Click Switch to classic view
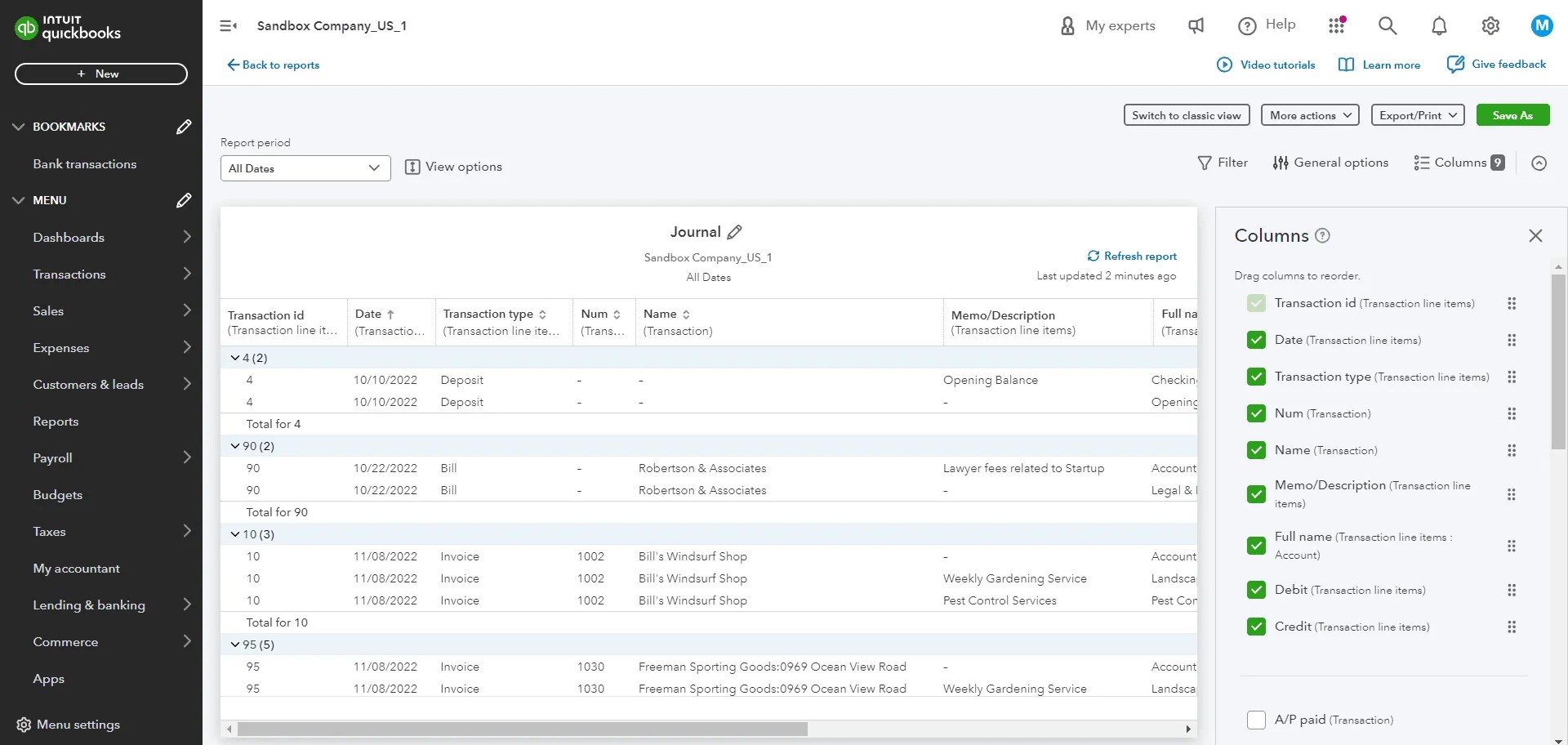 click(1187, 115)
